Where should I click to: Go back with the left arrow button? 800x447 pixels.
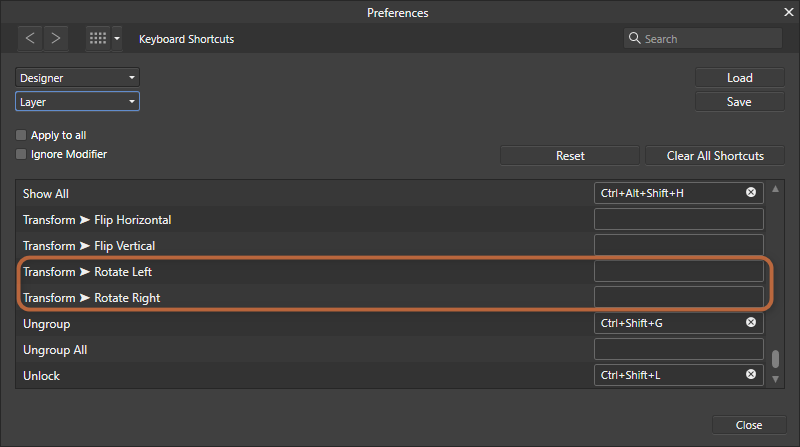click(31, 39)
